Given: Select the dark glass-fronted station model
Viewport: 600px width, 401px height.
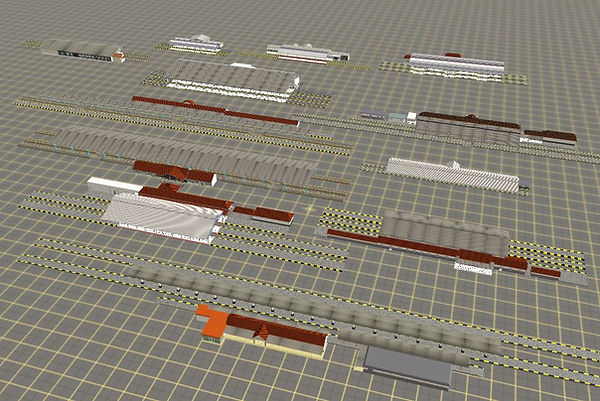Looking at the screenshot, I should 82,50.
